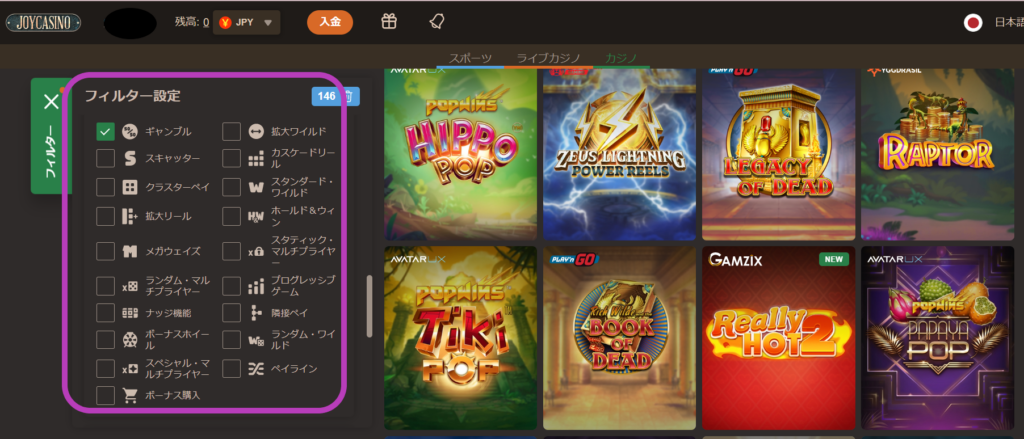Tick the 拡大リール checkbox
Screen dimensions: 1024x439
pyautogui.click(x=105, y=216)
